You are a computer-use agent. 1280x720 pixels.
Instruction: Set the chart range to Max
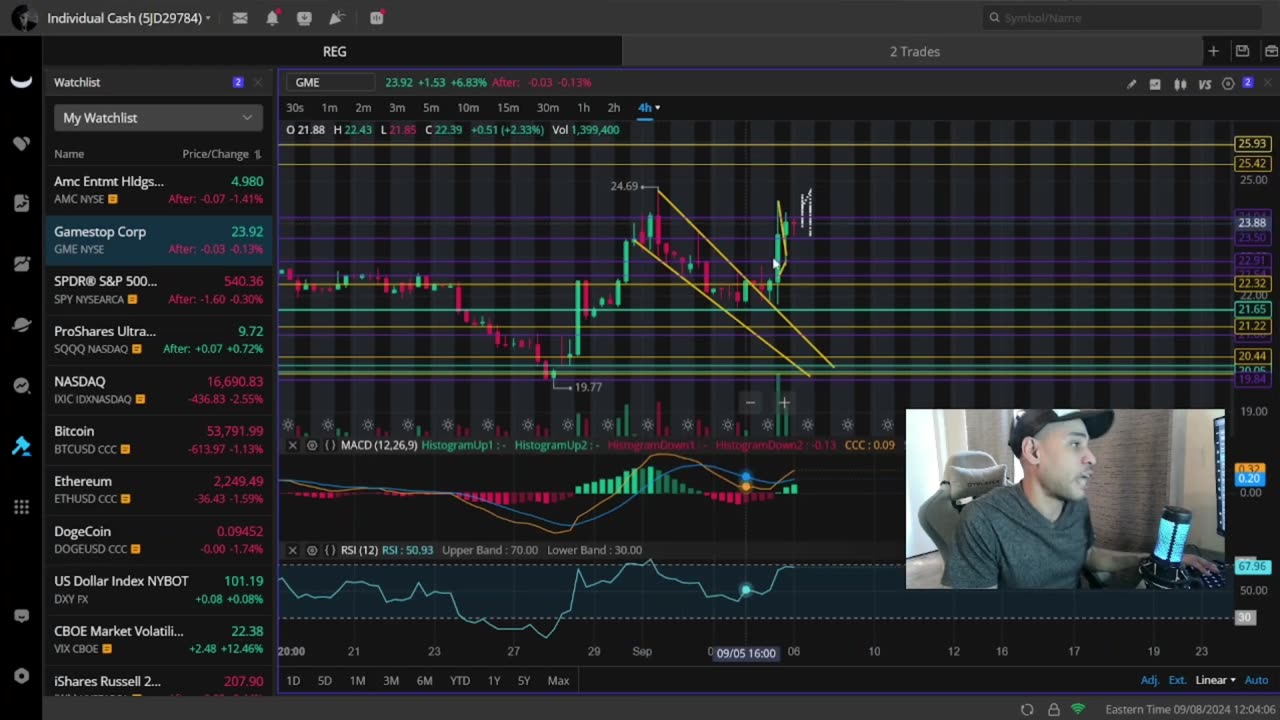[558, 681]
